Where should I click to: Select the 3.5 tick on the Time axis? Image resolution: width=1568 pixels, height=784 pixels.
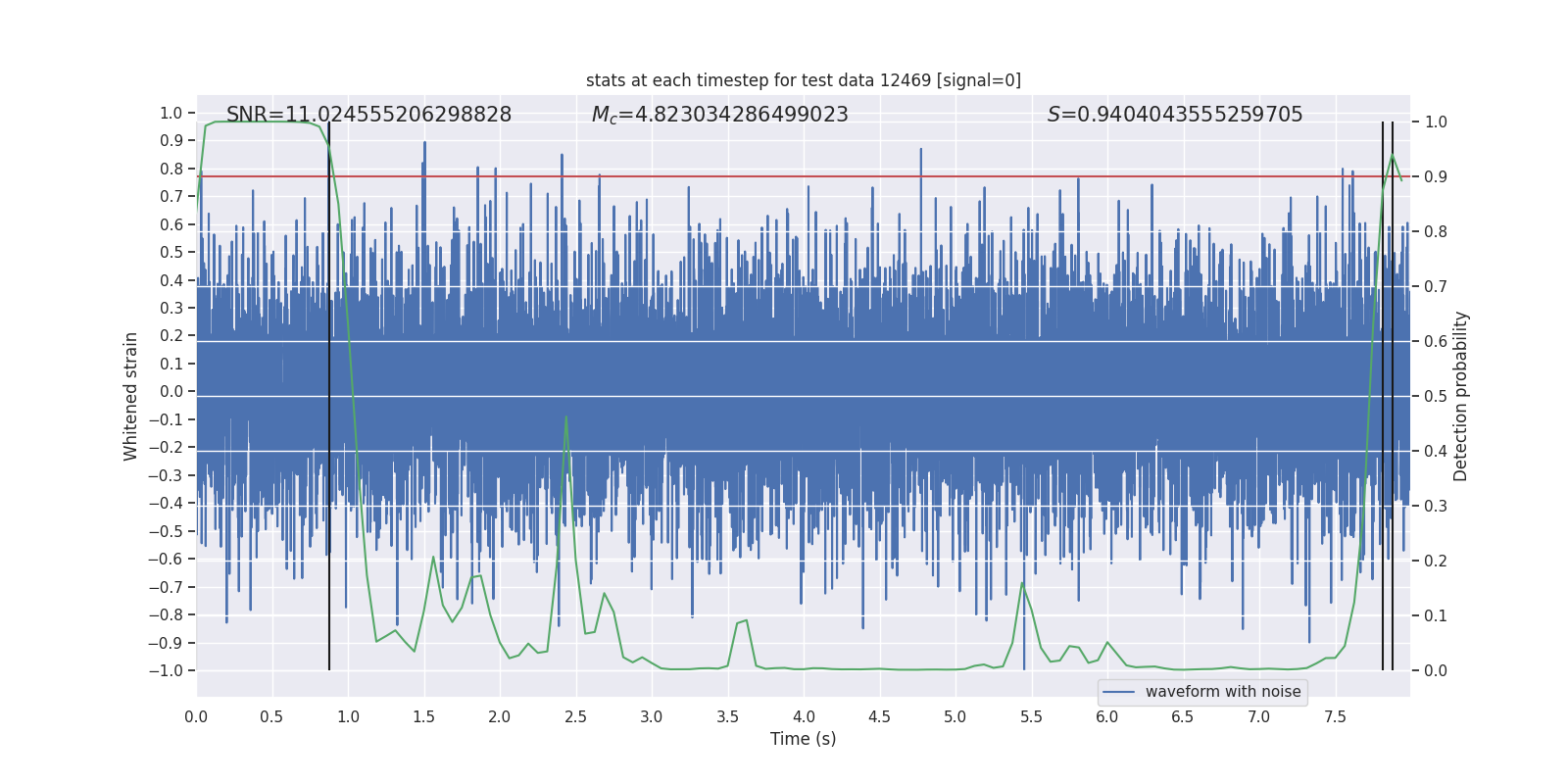[727, 716]
